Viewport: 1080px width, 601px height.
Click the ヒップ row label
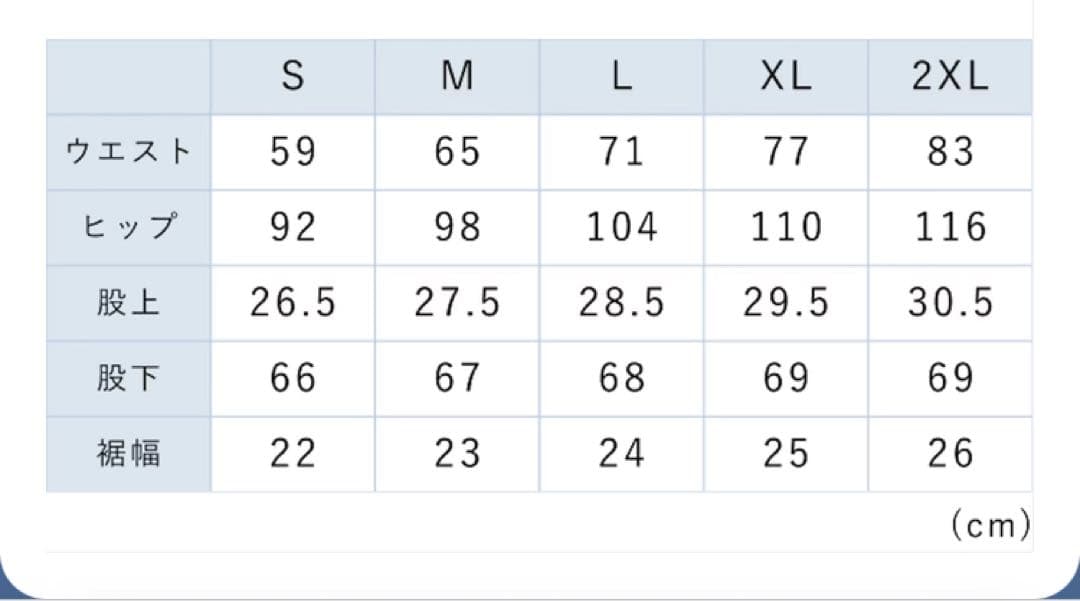[x=128, y=227]
